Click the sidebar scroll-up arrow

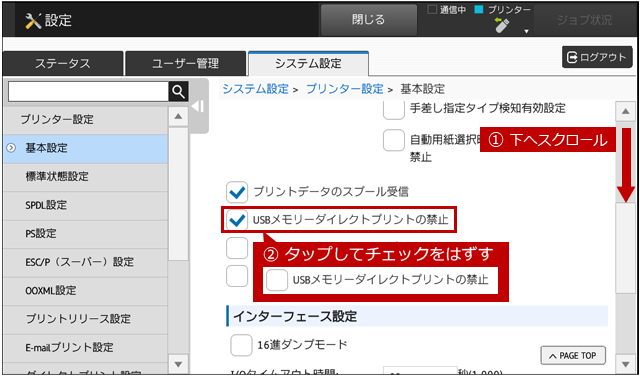coord(178,116)
